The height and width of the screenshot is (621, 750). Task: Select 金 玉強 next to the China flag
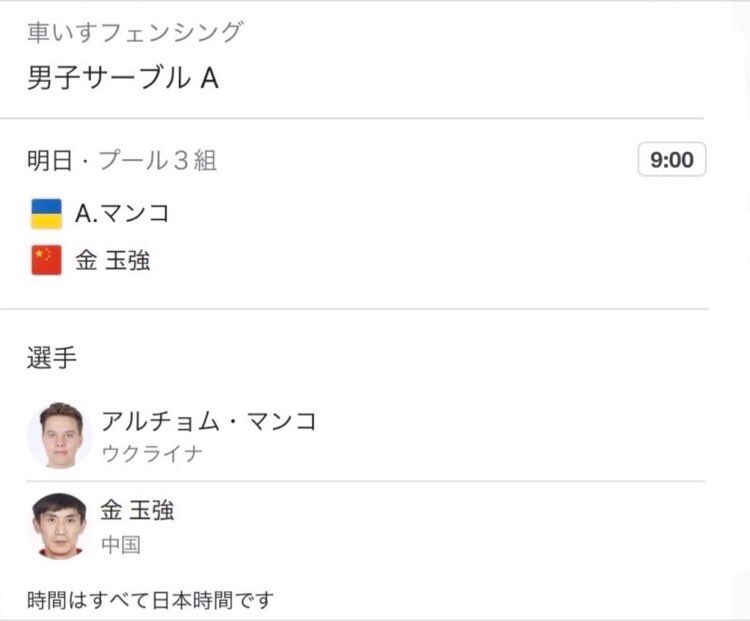(x=112, y=261)
